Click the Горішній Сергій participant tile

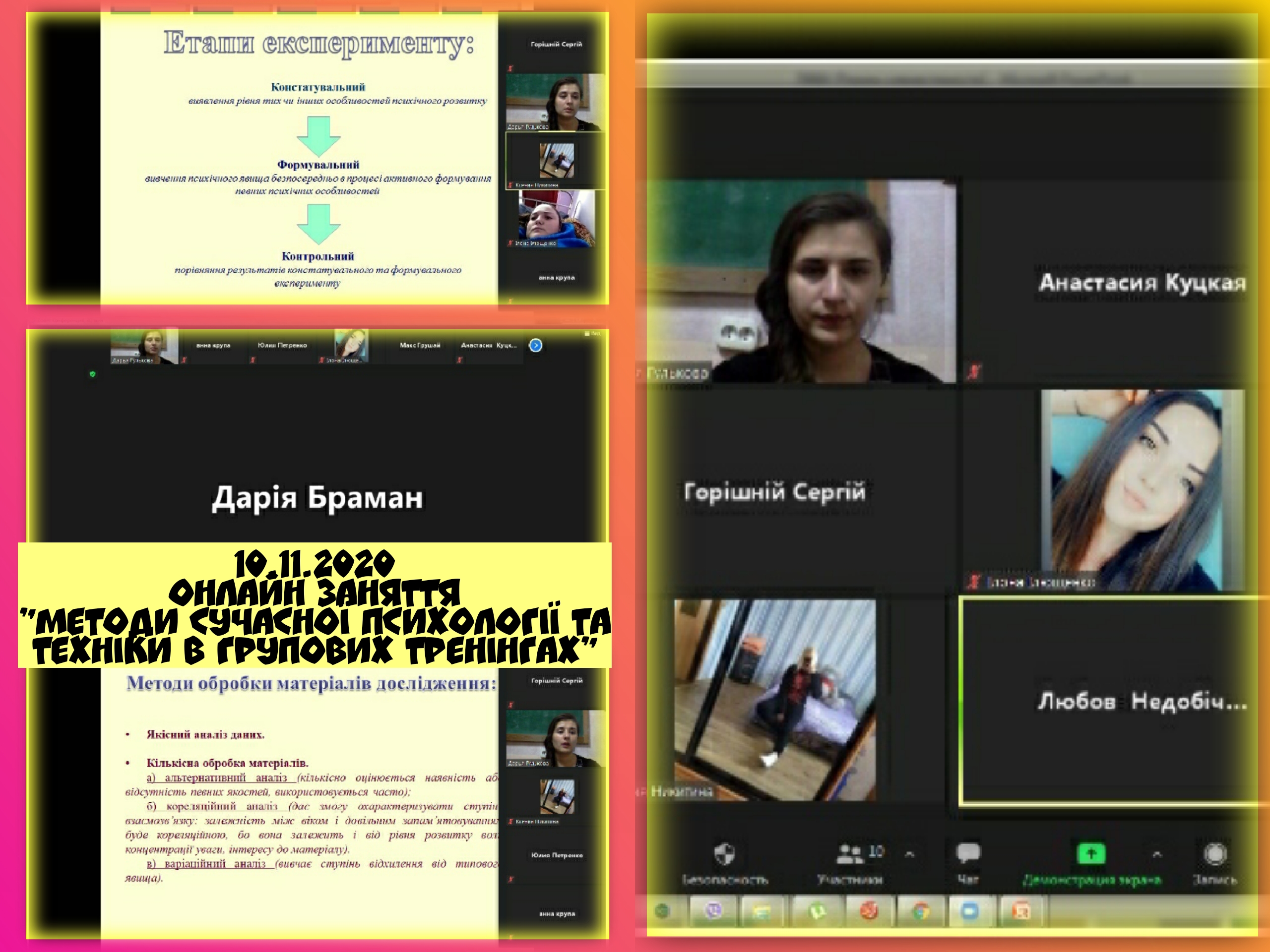point(774,492)
